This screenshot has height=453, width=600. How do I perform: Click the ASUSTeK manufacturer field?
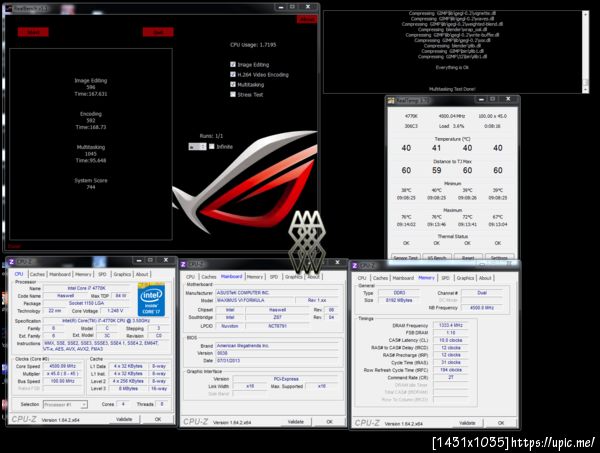[277, 292]
